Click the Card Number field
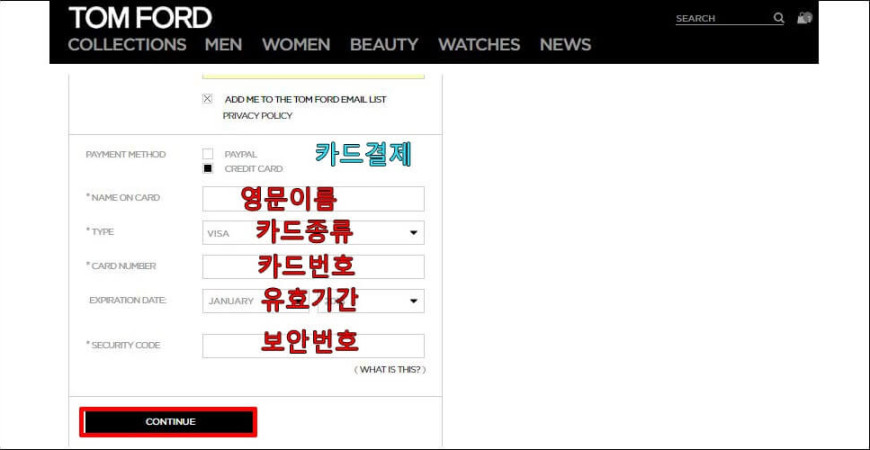 (313, 267)
